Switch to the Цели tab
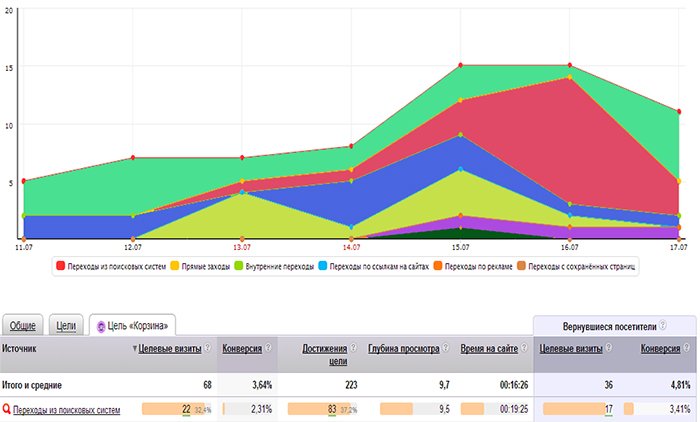The width and height of the screenshot is (700, 422). [x=66, y=325]
